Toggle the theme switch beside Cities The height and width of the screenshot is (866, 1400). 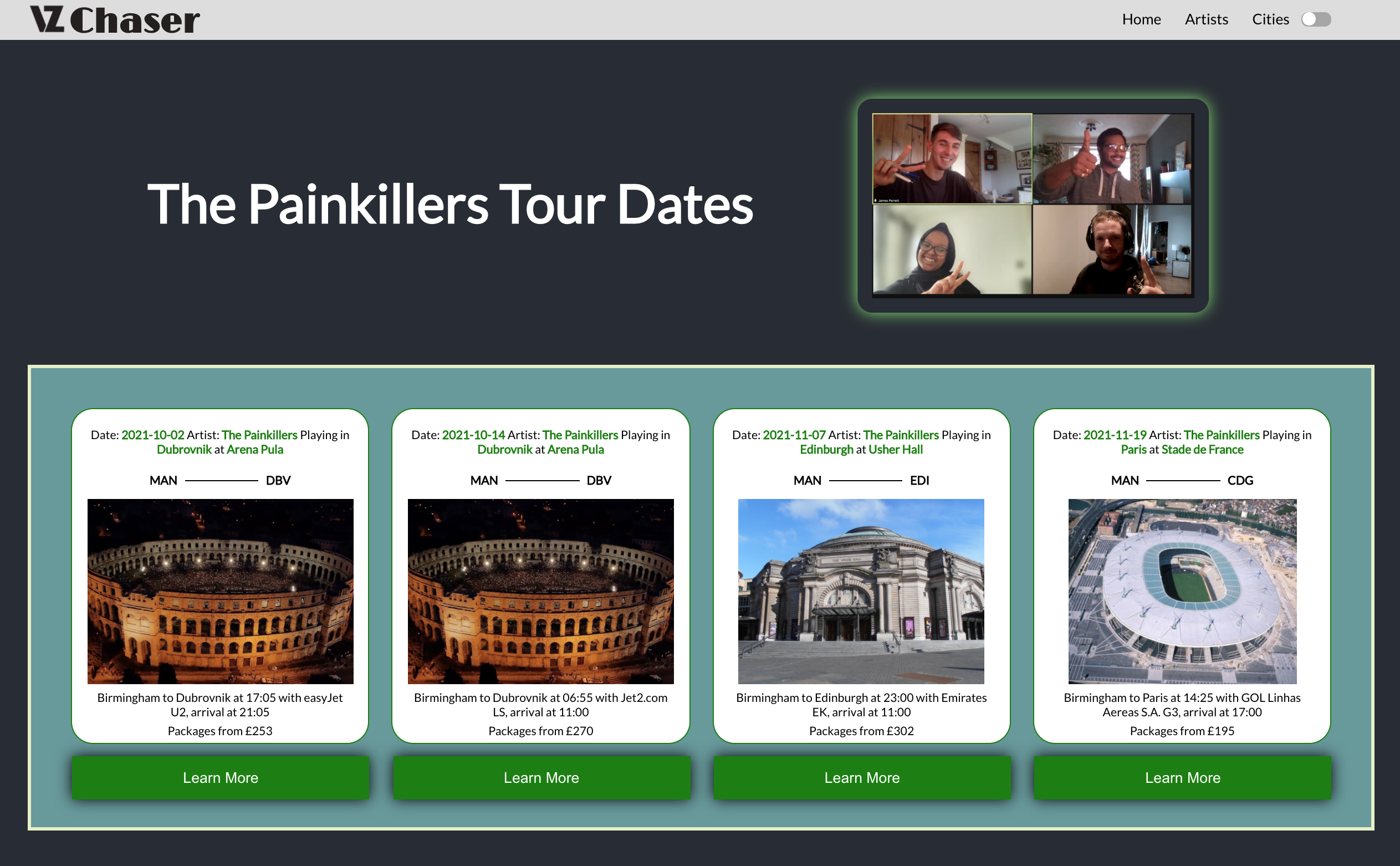click(1316, 19)
